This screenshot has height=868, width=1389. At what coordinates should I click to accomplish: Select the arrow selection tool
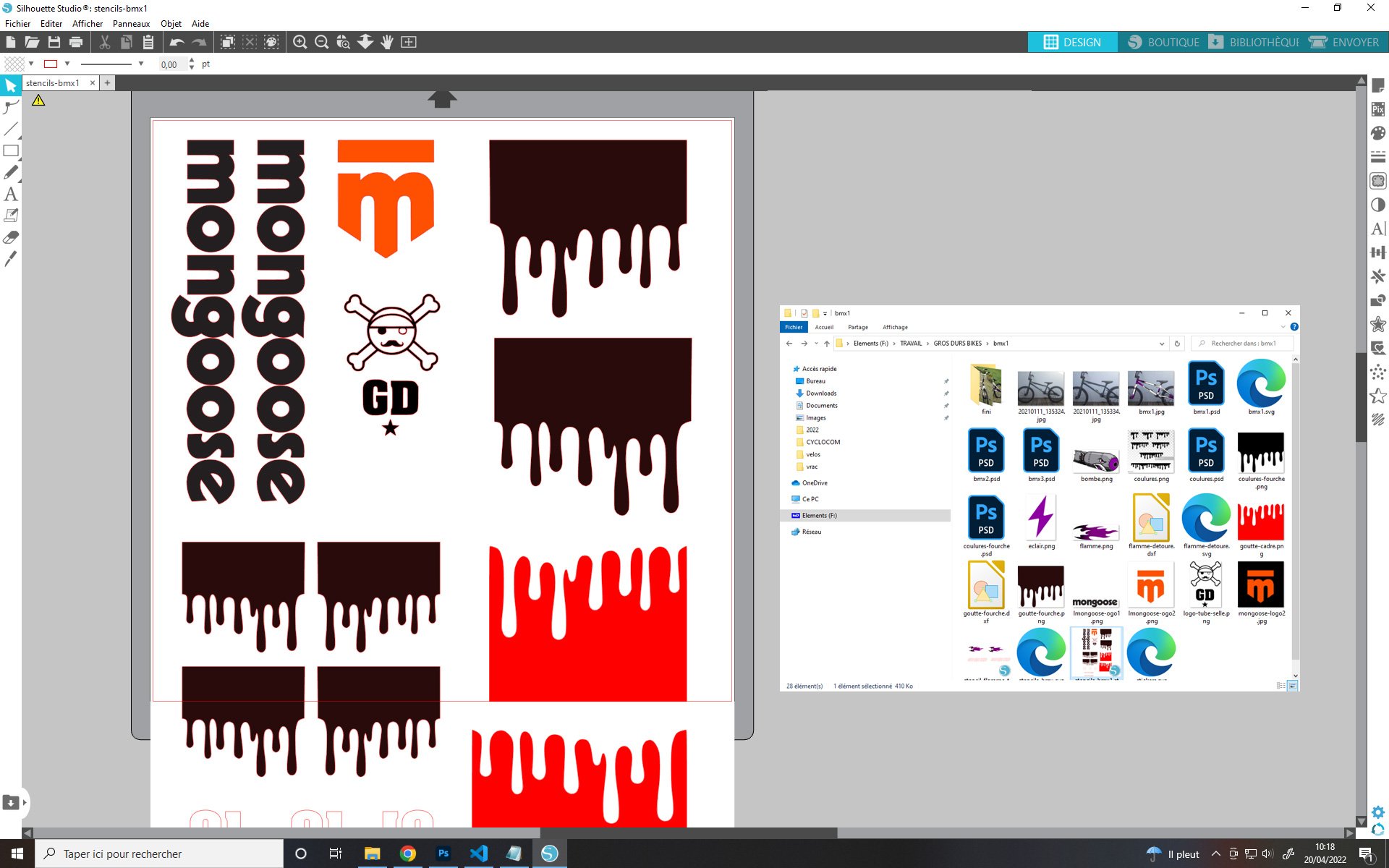coord(11,86)
